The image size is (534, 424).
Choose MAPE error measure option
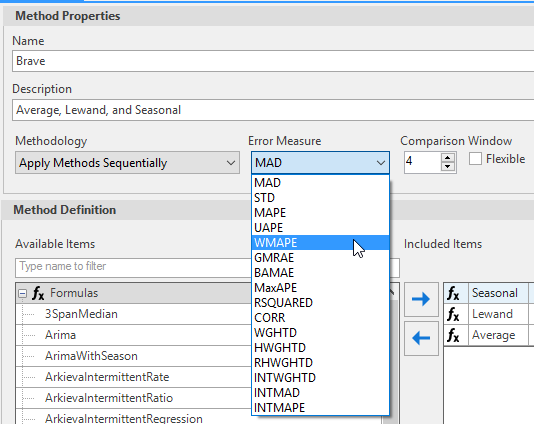(320, 213)
